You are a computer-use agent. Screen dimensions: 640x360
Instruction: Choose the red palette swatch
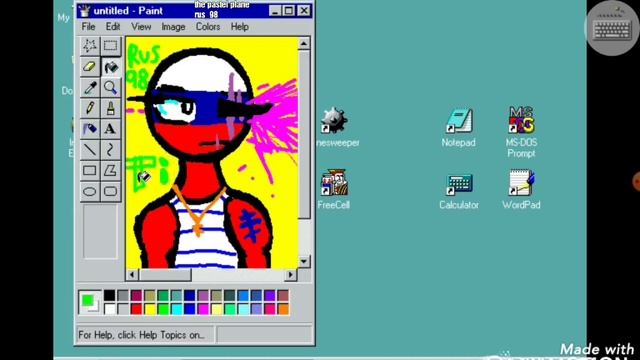coord(136,309)
